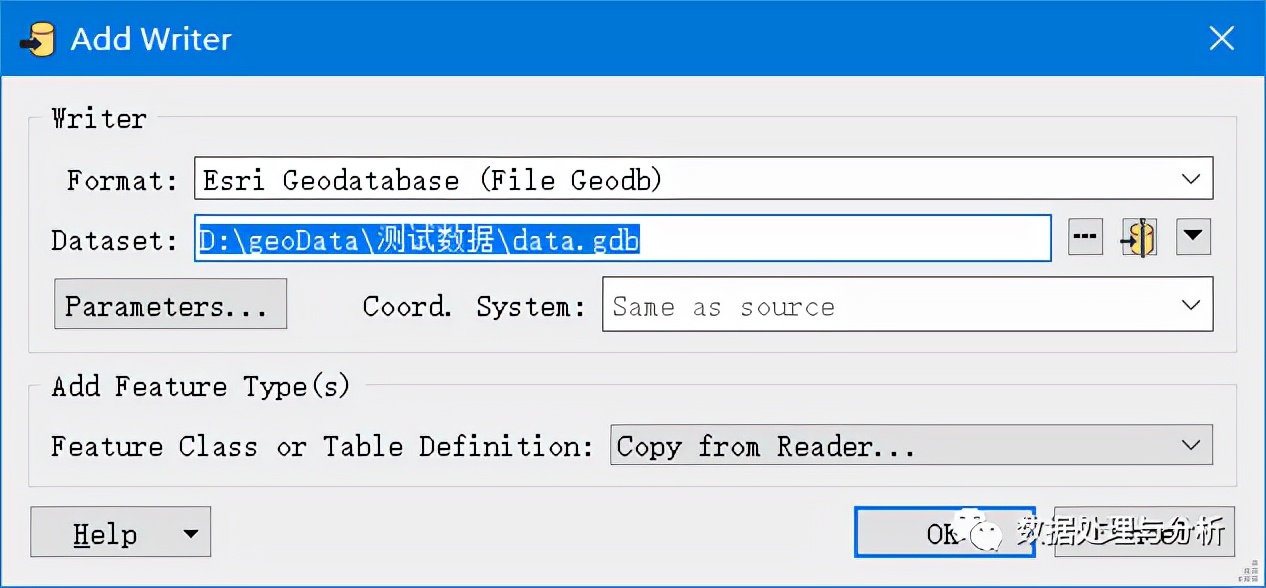Click the Add Writer title bar icon

click(36, 39)
